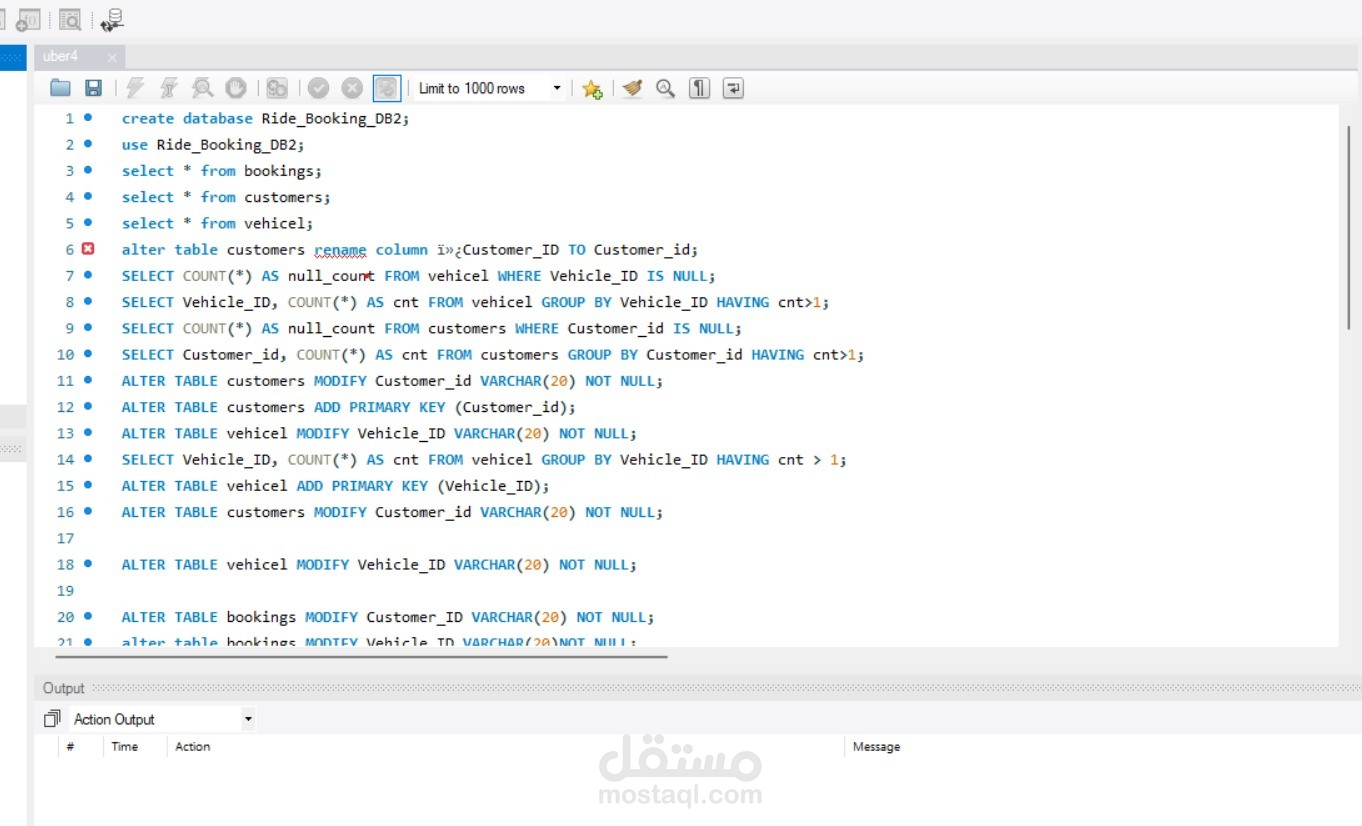The image size is (1362, 826).
Task: Click the line 20 ALTER TABLE bookings statement
Action: coord(388,617)
